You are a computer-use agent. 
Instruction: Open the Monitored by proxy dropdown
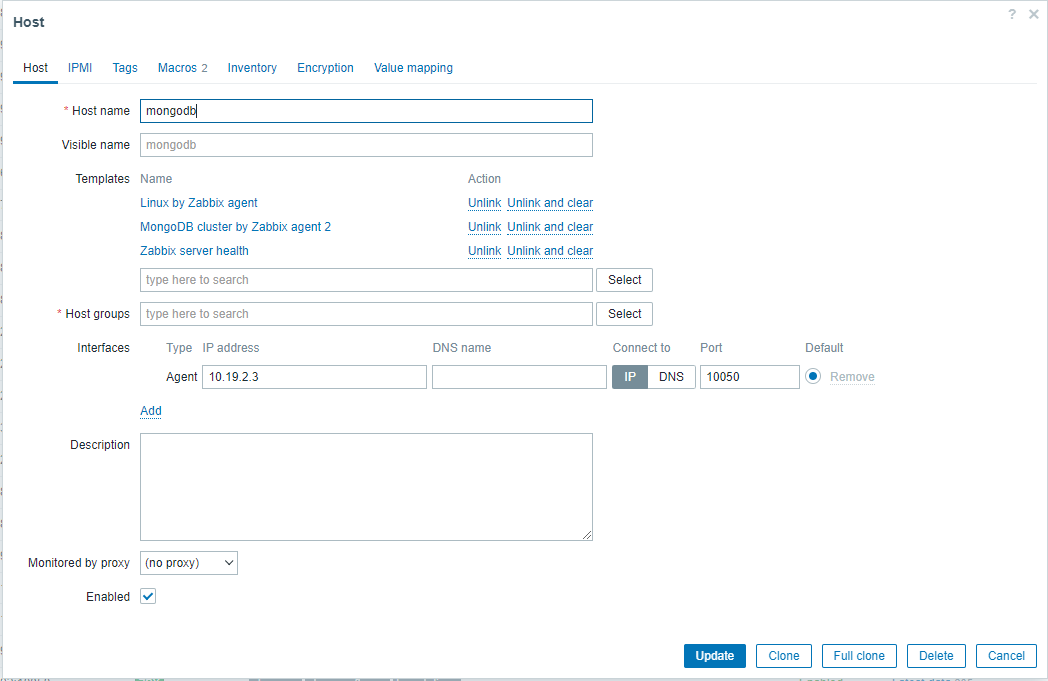(188, 563)
